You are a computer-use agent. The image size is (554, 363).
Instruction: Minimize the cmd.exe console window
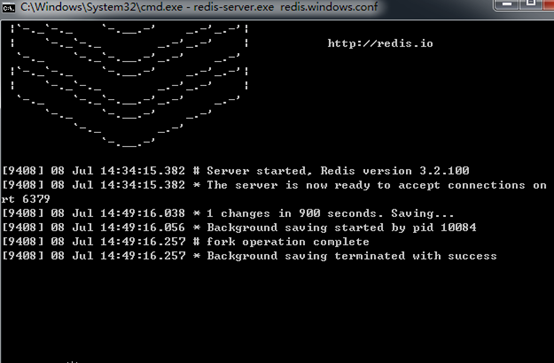507,4
